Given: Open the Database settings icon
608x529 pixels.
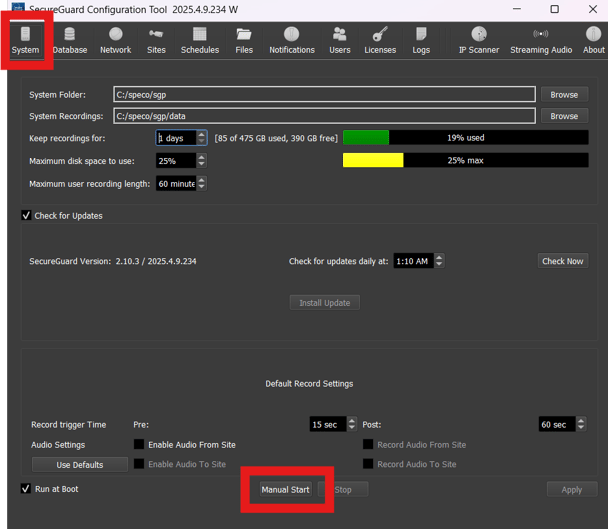Looking at the screenshot, I should 70,34.
